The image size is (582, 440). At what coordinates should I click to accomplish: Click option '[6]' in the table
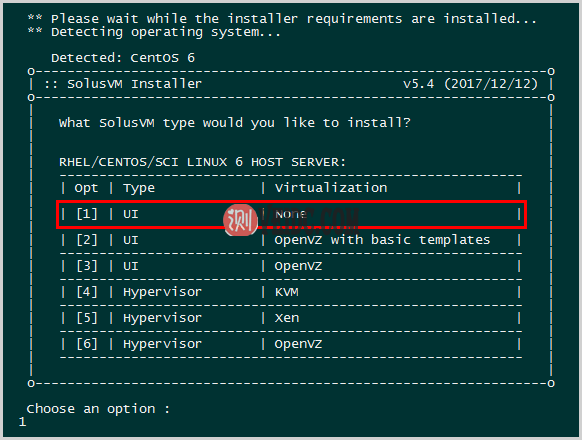[87, 344]
